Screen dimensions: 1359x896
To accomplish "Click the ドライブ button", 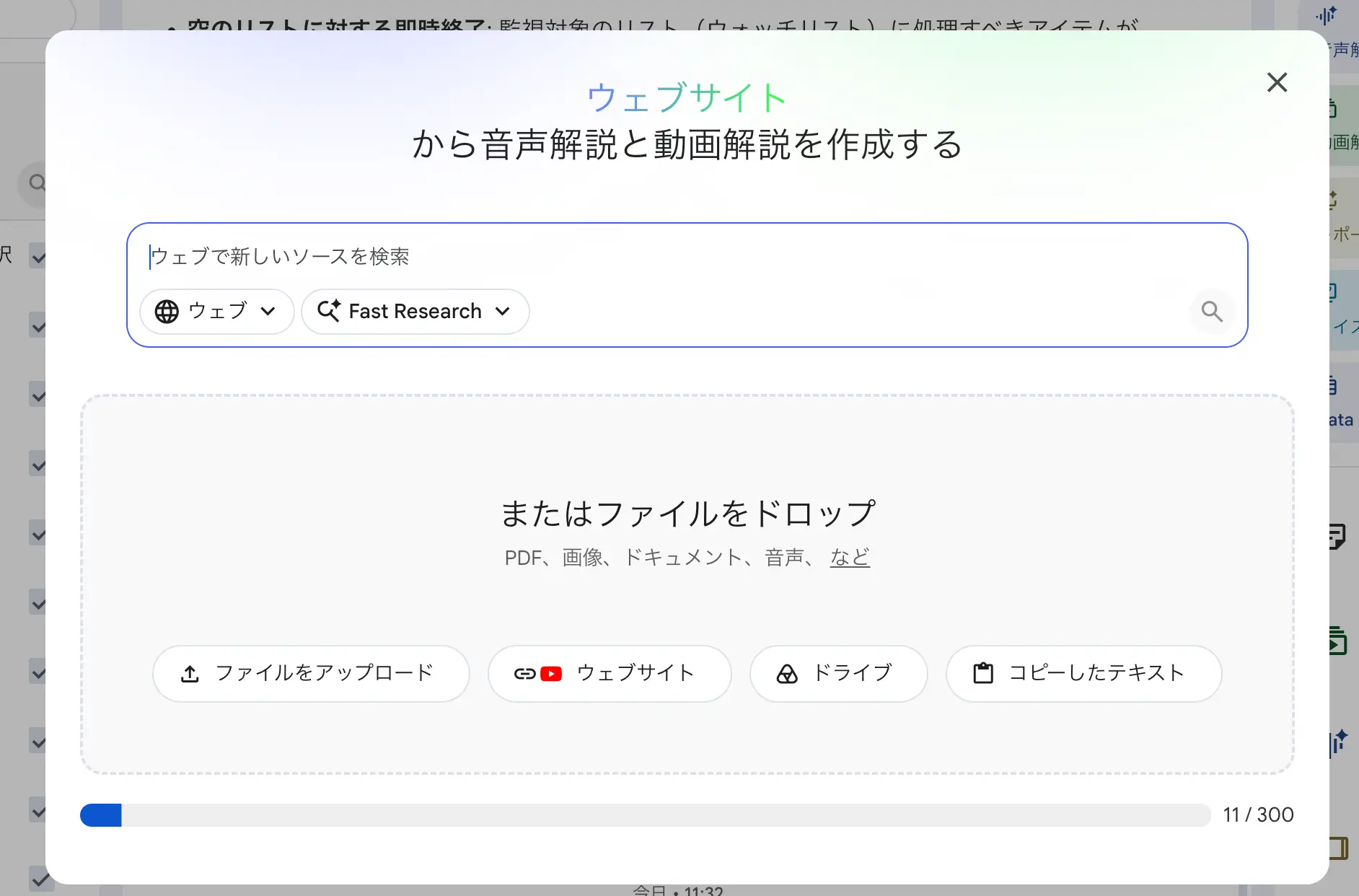I will [838, 673].
